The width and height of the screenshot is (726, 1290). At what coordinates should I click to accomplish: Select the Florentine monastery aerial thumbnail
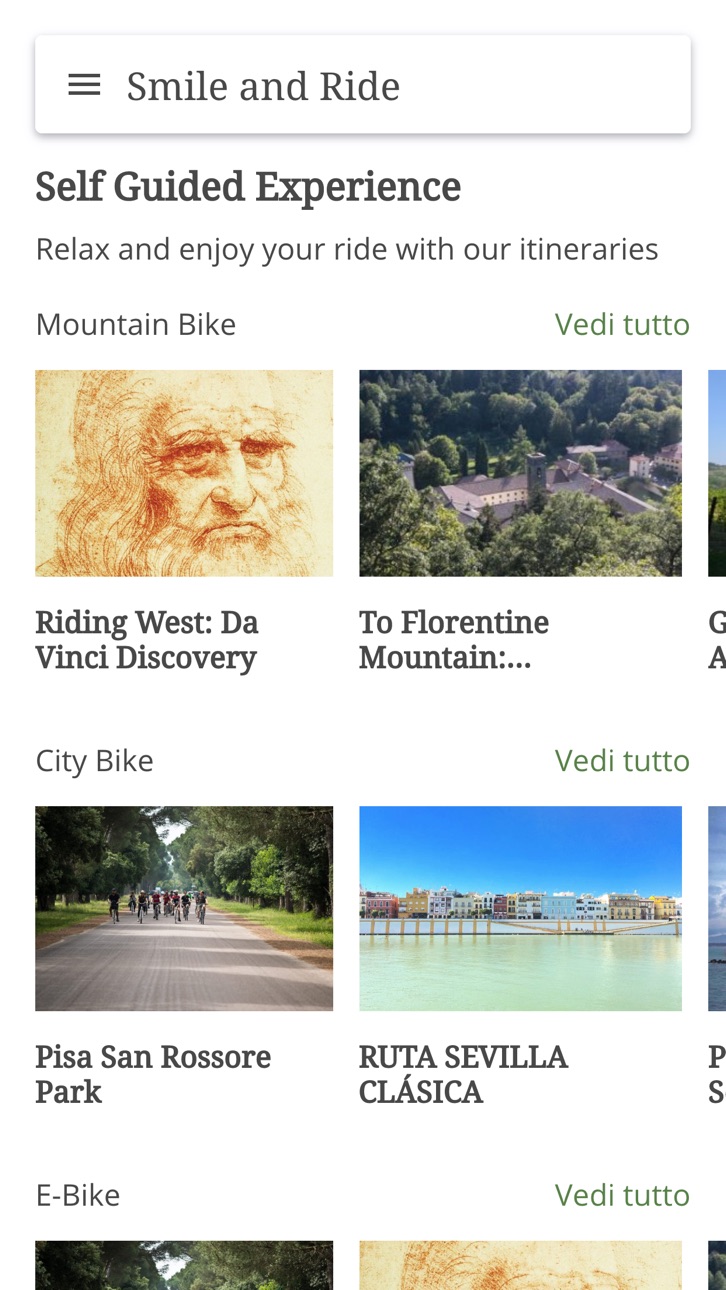click(520, 473)
